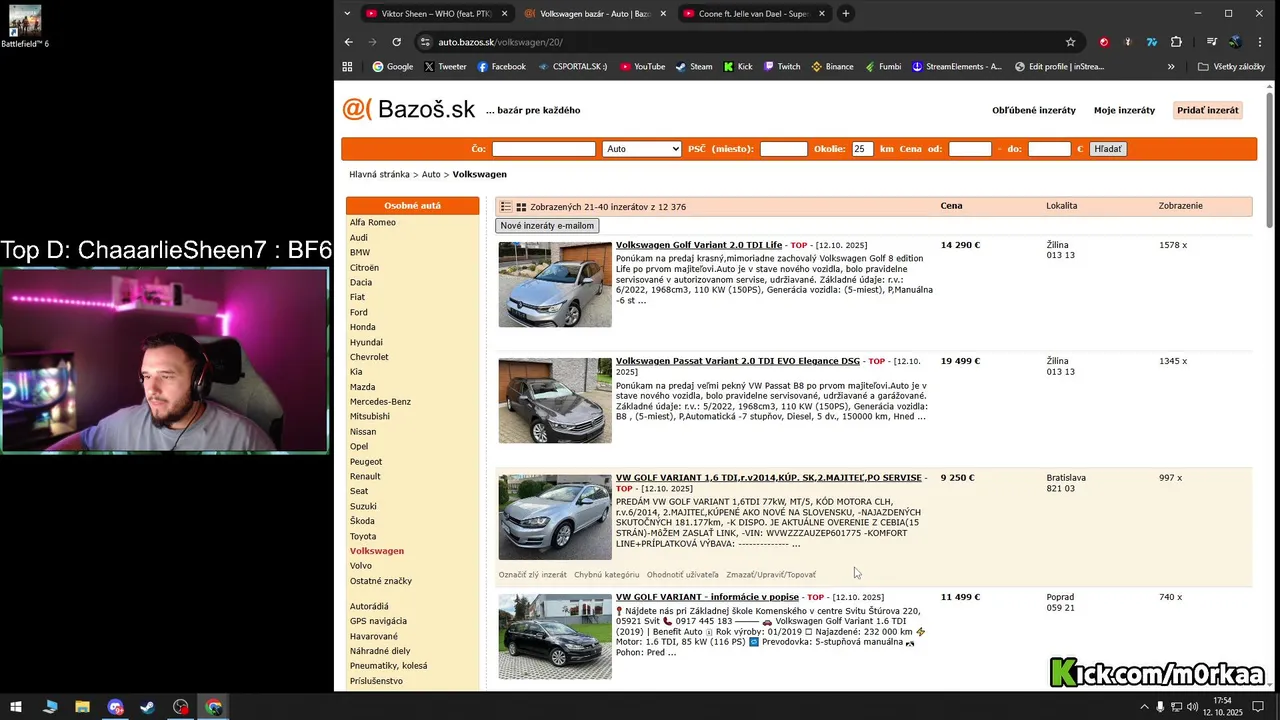Focus the PSČ (miesto) field
This screenshot has height=720, width=1280.
(784, 149)
